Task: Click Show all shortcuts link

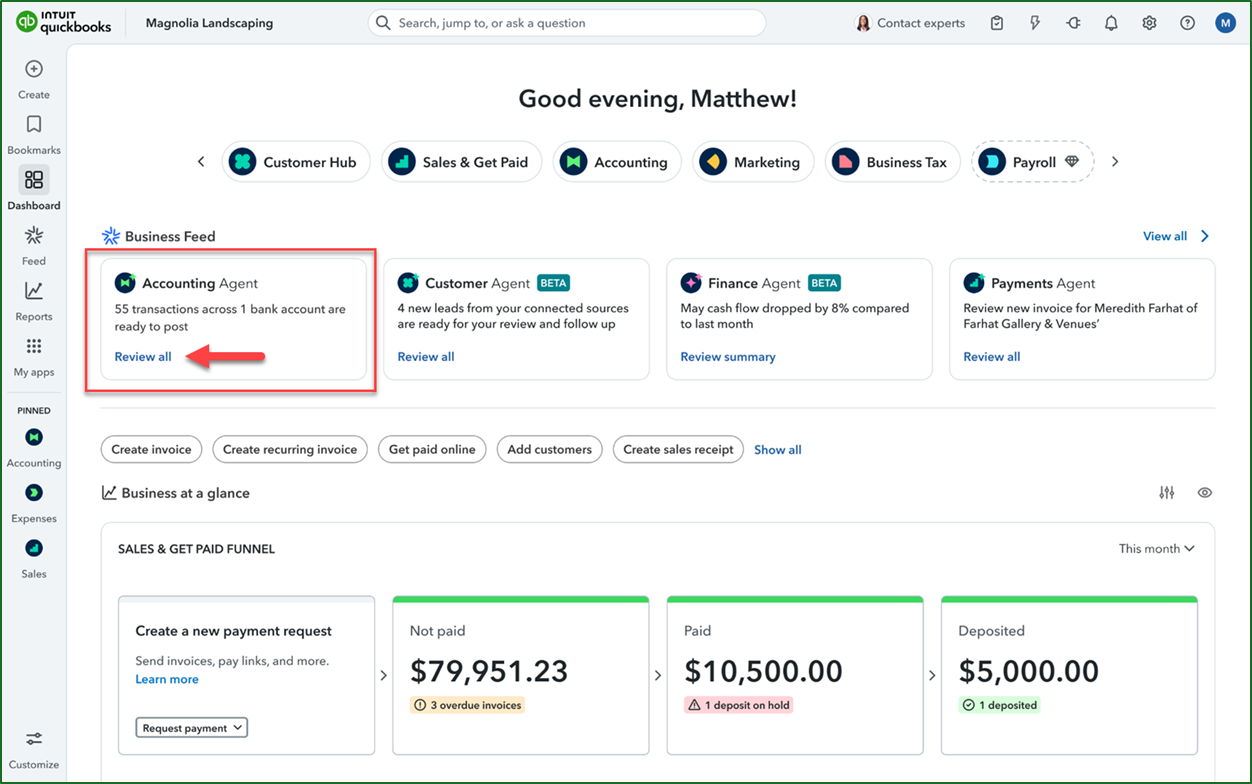Action: (778, 449)
